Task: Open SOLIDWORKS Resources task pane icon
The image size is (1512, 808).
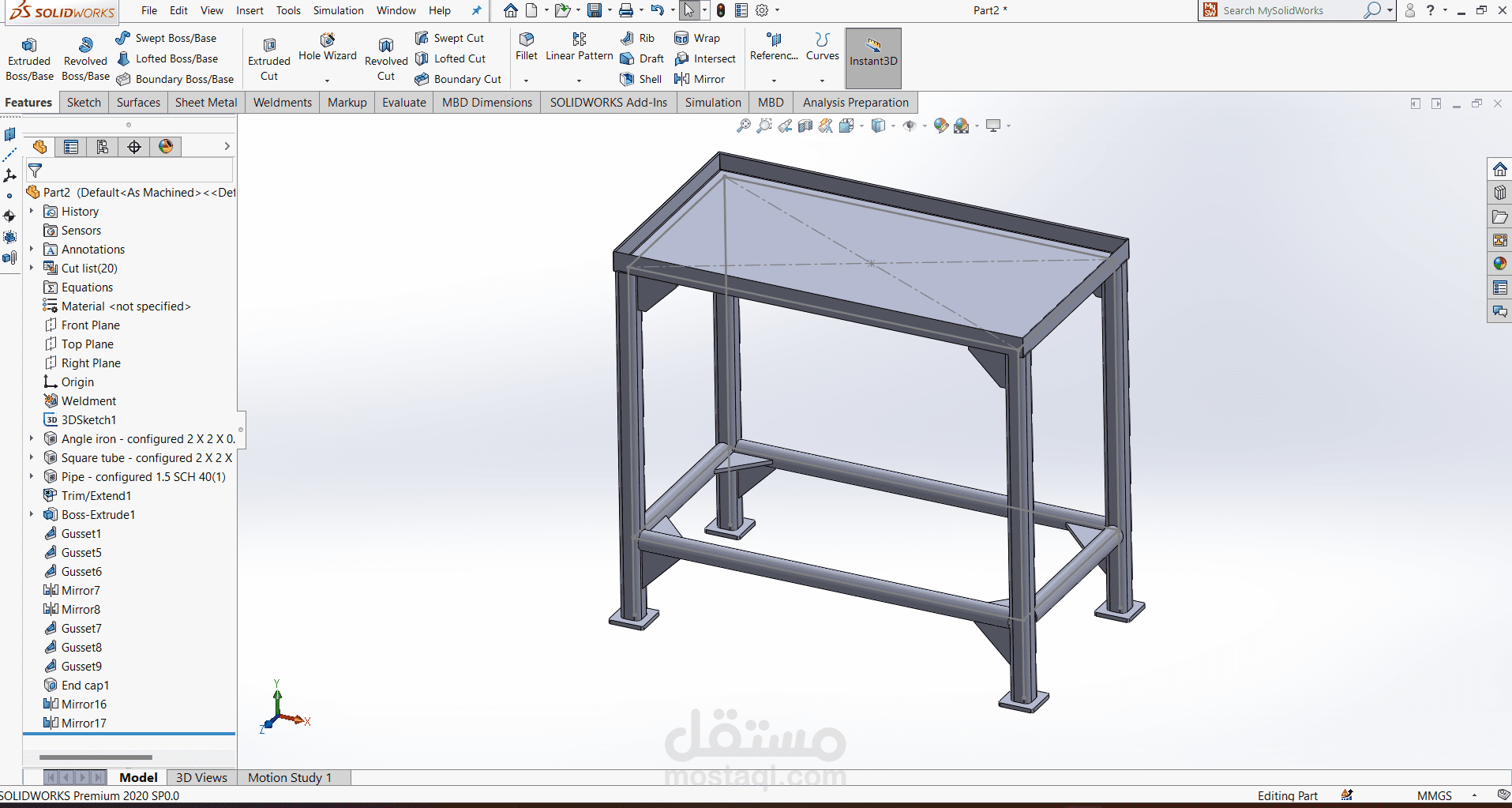Action: click(x=1499, y=169)
